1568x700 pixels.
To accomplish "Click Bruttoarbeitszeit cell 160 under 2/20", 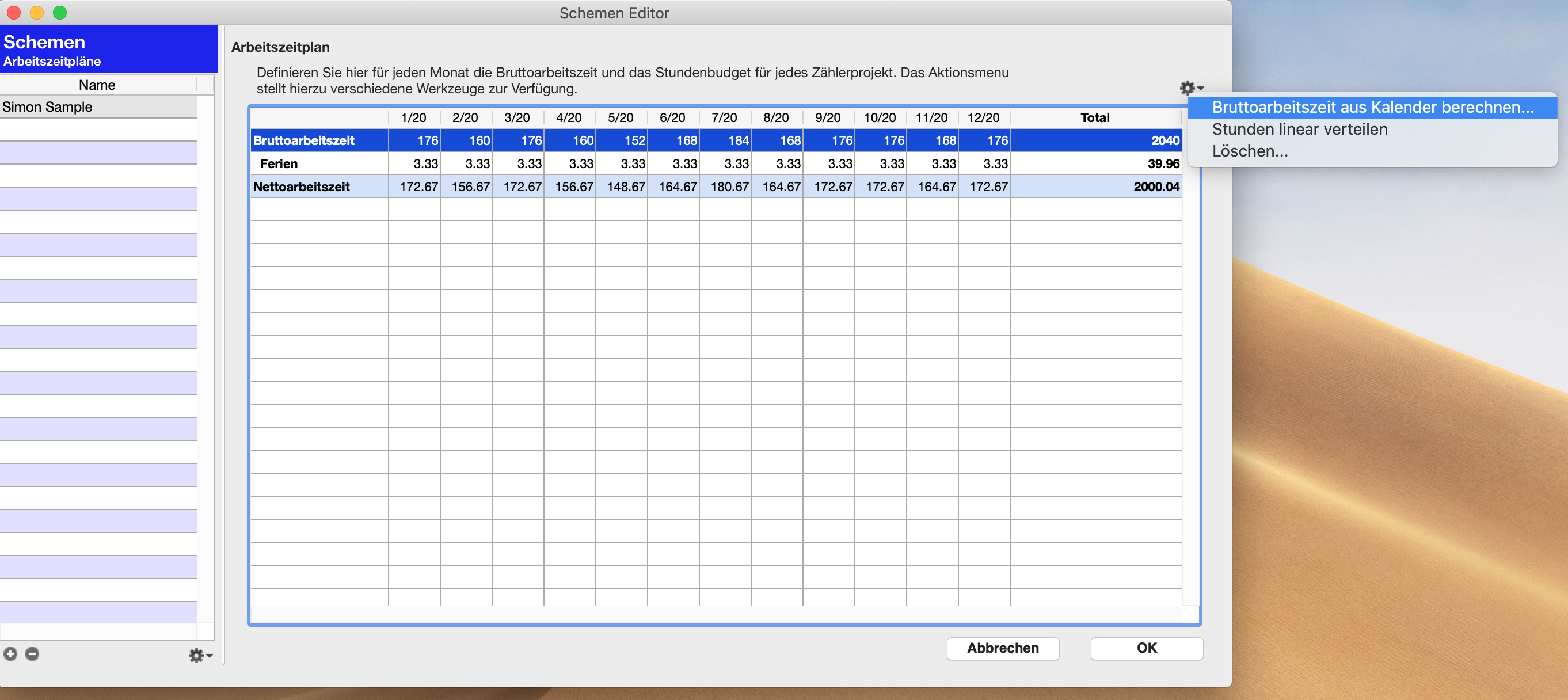I will [466, 140].
